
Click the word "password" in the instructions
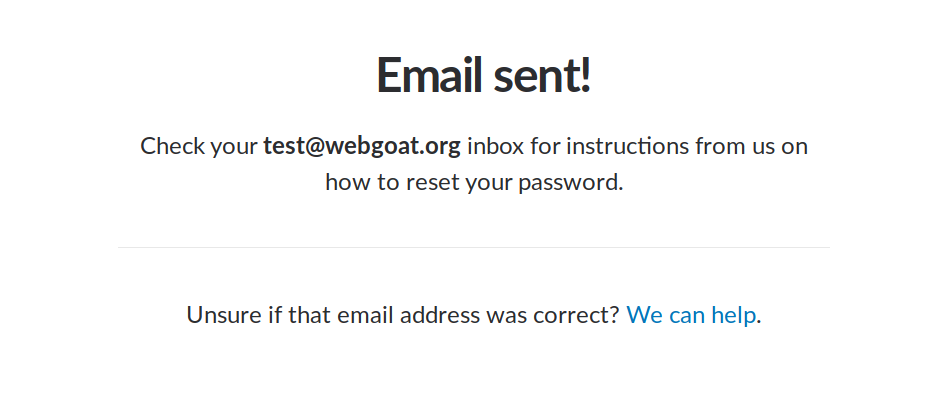[x=568, y=182]
